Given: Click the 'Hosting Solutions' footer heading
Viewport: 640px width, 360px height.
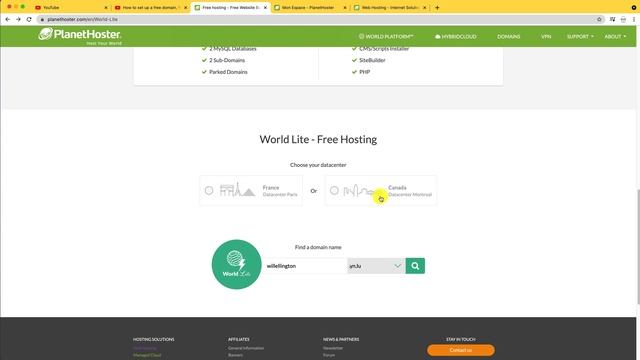Looking at the screenshot, I should [153, 339].
